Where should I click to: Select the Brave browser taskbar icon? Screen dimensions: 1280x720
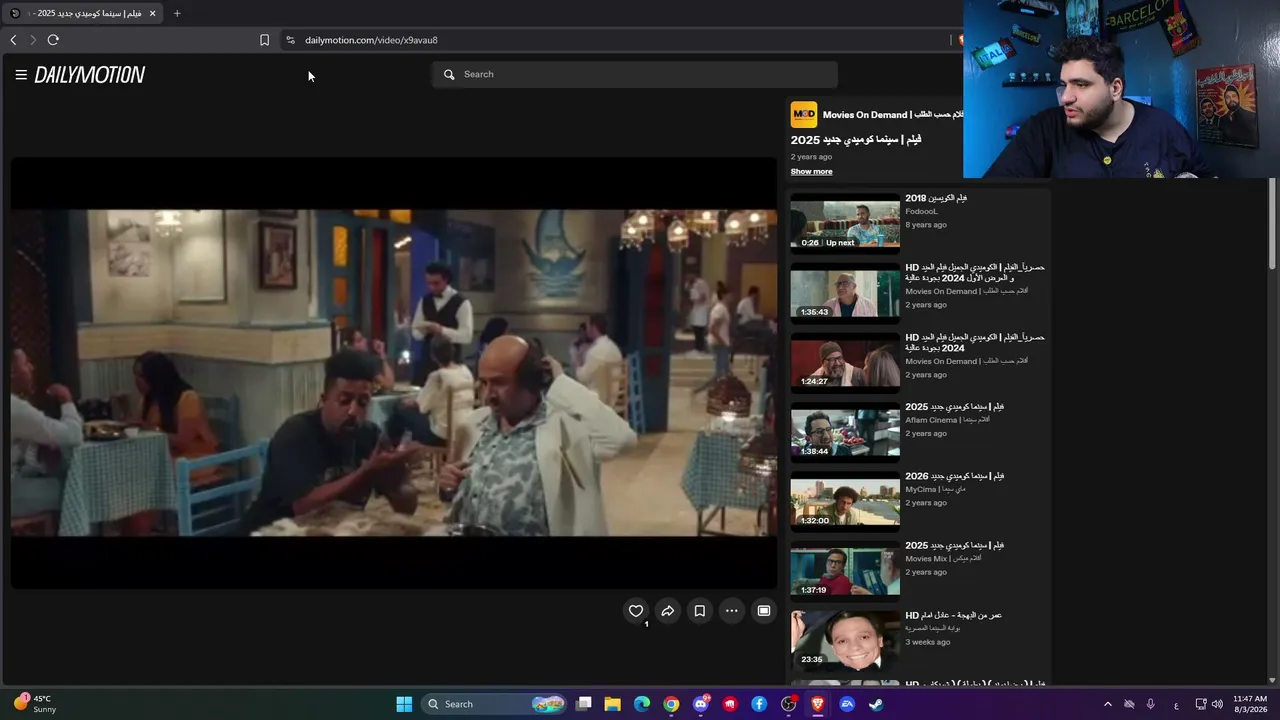817,704
